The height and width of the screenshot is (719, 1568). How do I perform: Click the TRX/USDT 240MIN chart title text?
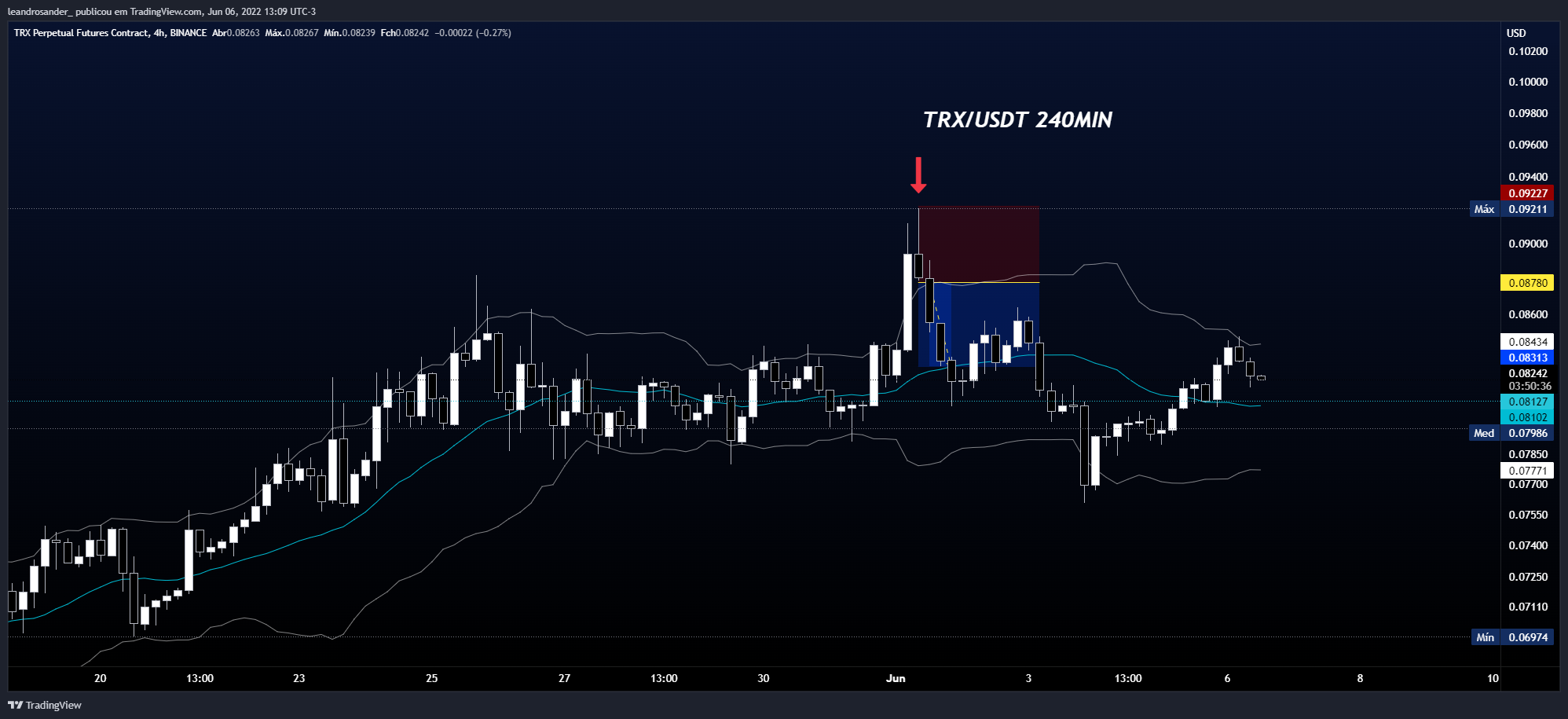pyautogui.click(x=1017, y=119)
